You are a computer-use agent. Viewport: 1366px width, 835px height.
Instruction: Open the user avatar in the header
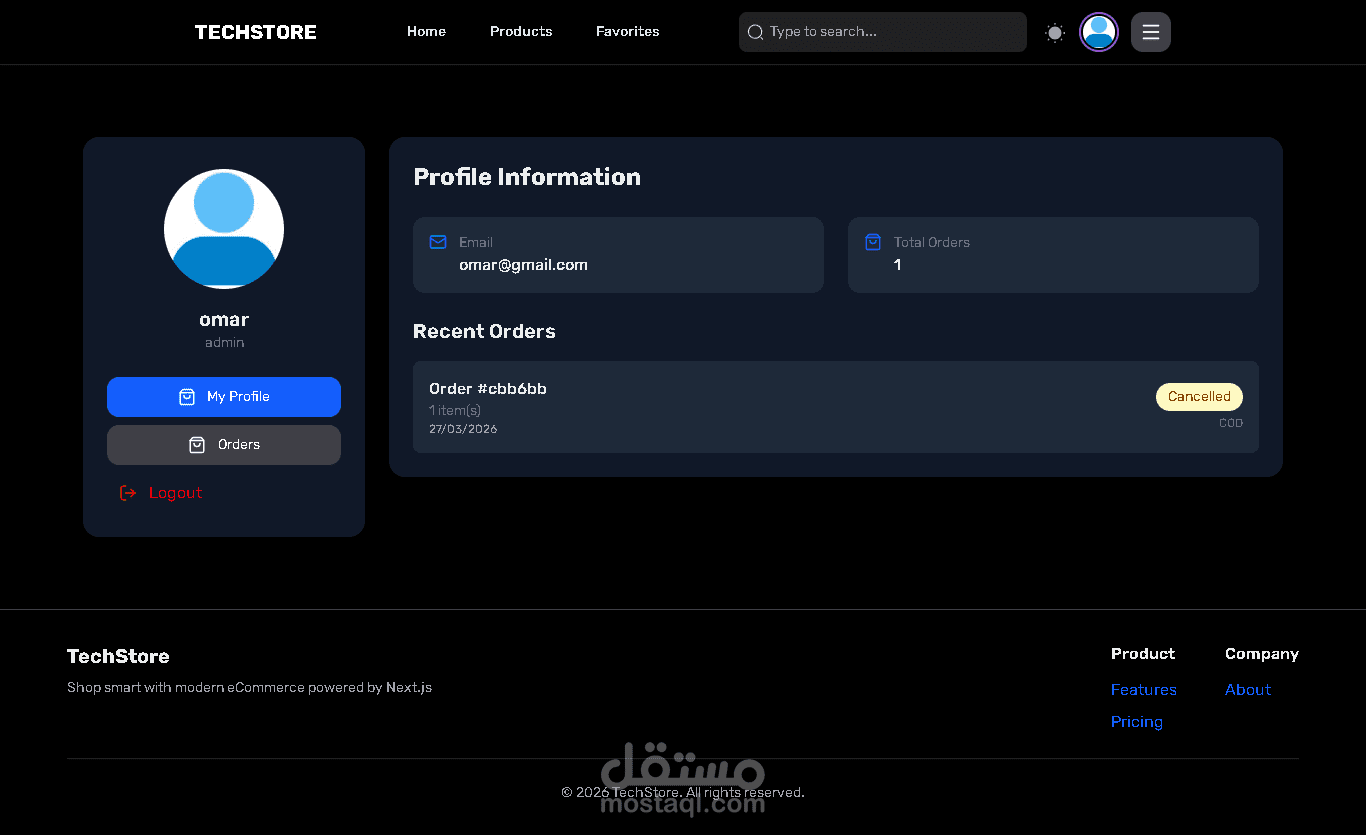(x=1099, y=32)
